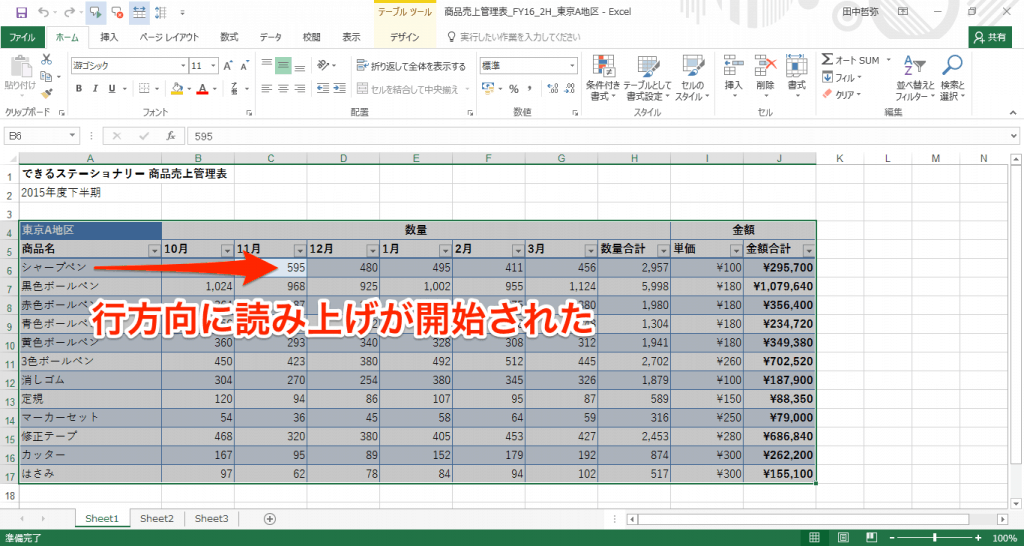
Task: Click the Format Painter brush icon
Action: pos(46,90)
